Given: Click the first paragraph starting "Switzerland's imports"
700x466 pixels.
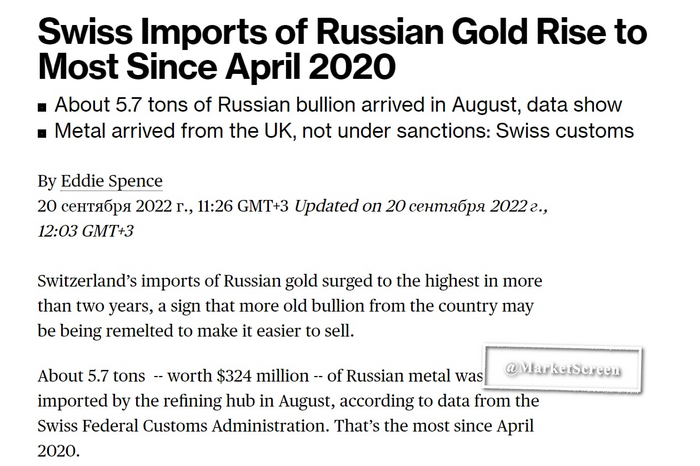Looking at the screenshot, I should click(x=289, y=305).
